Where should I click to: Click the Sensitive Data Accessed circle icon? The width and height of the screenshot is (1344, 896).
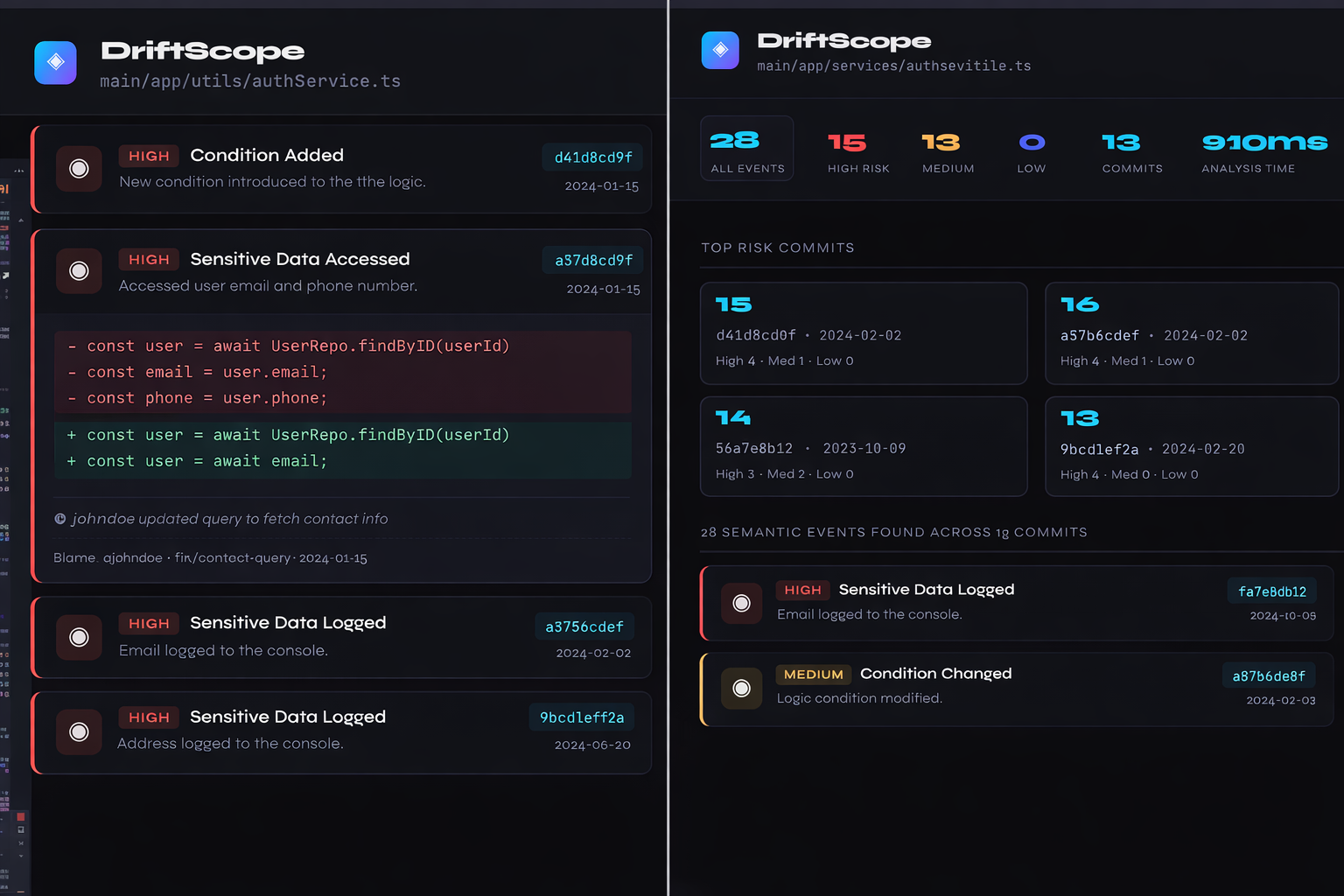click(79, 271)
